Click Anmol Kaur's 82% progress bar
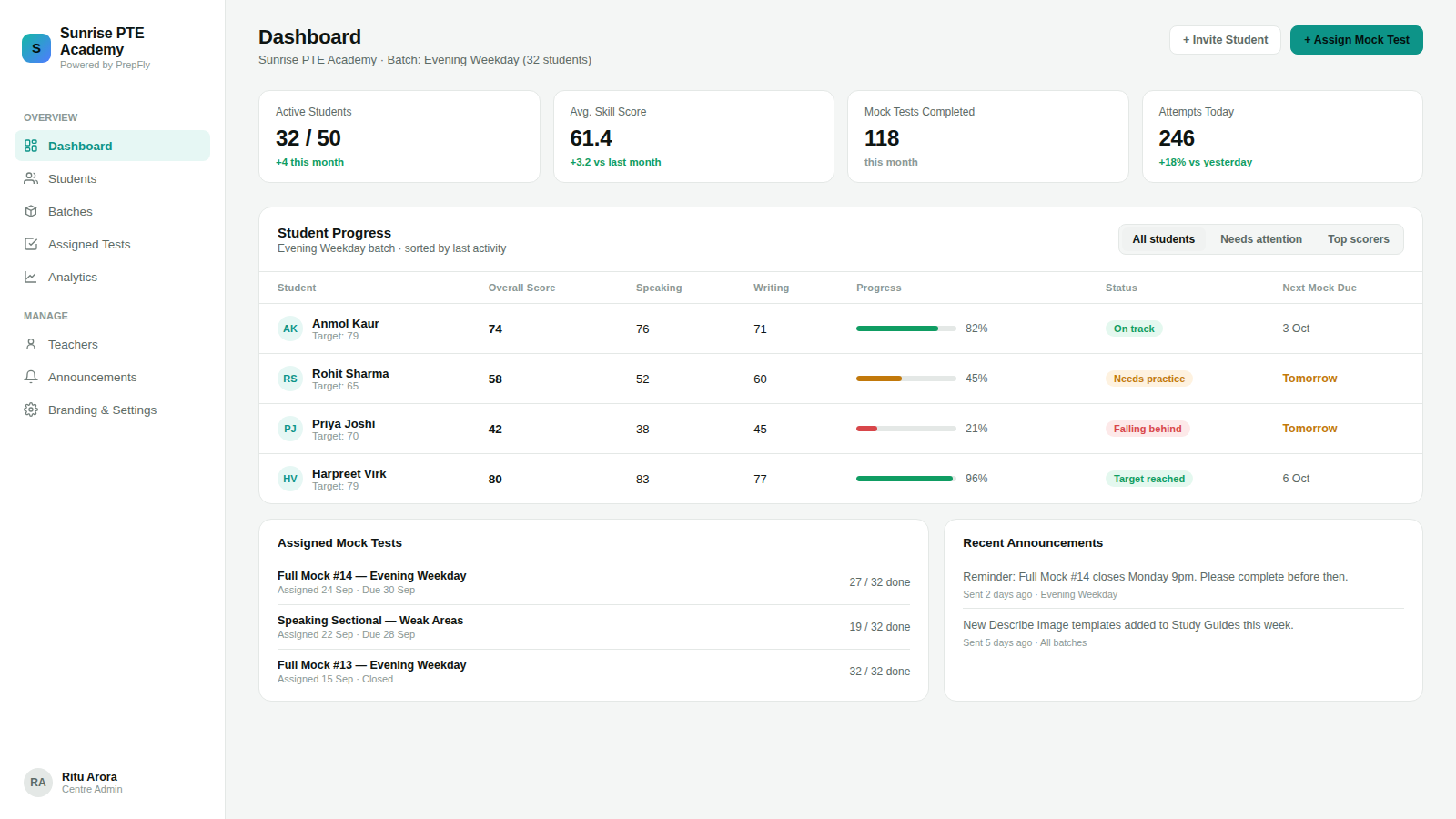This screenshot has width=1456, height=819. coord(906,329)
